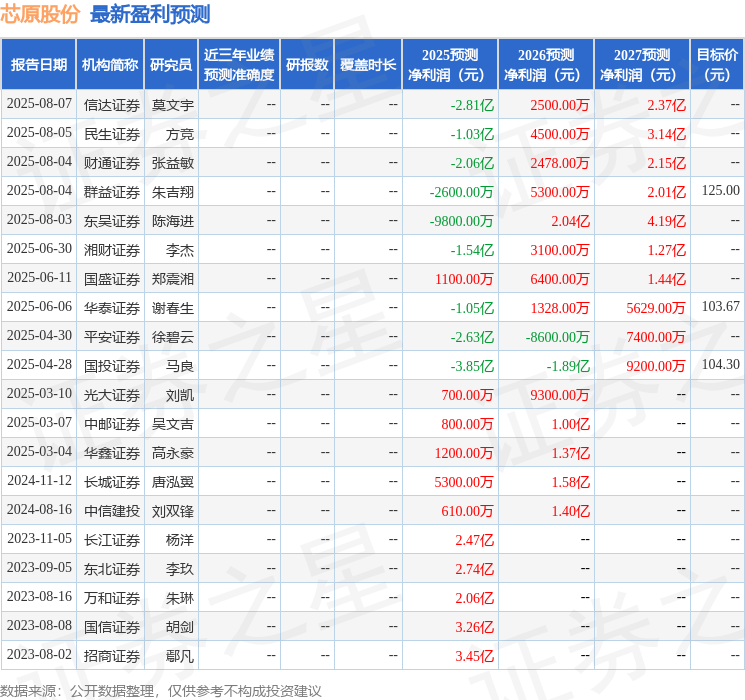Select the 湘财证券 institution cell
Image resolution: width=745 pixels, height=700 pixels.
[112, 250]
